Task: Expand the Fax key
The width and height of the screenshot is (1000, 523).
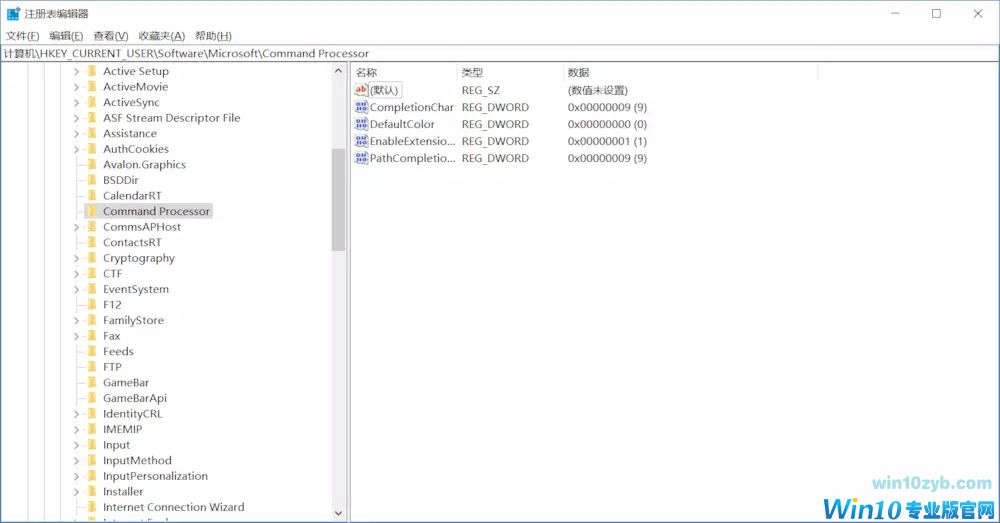Action: coord(77,336)
